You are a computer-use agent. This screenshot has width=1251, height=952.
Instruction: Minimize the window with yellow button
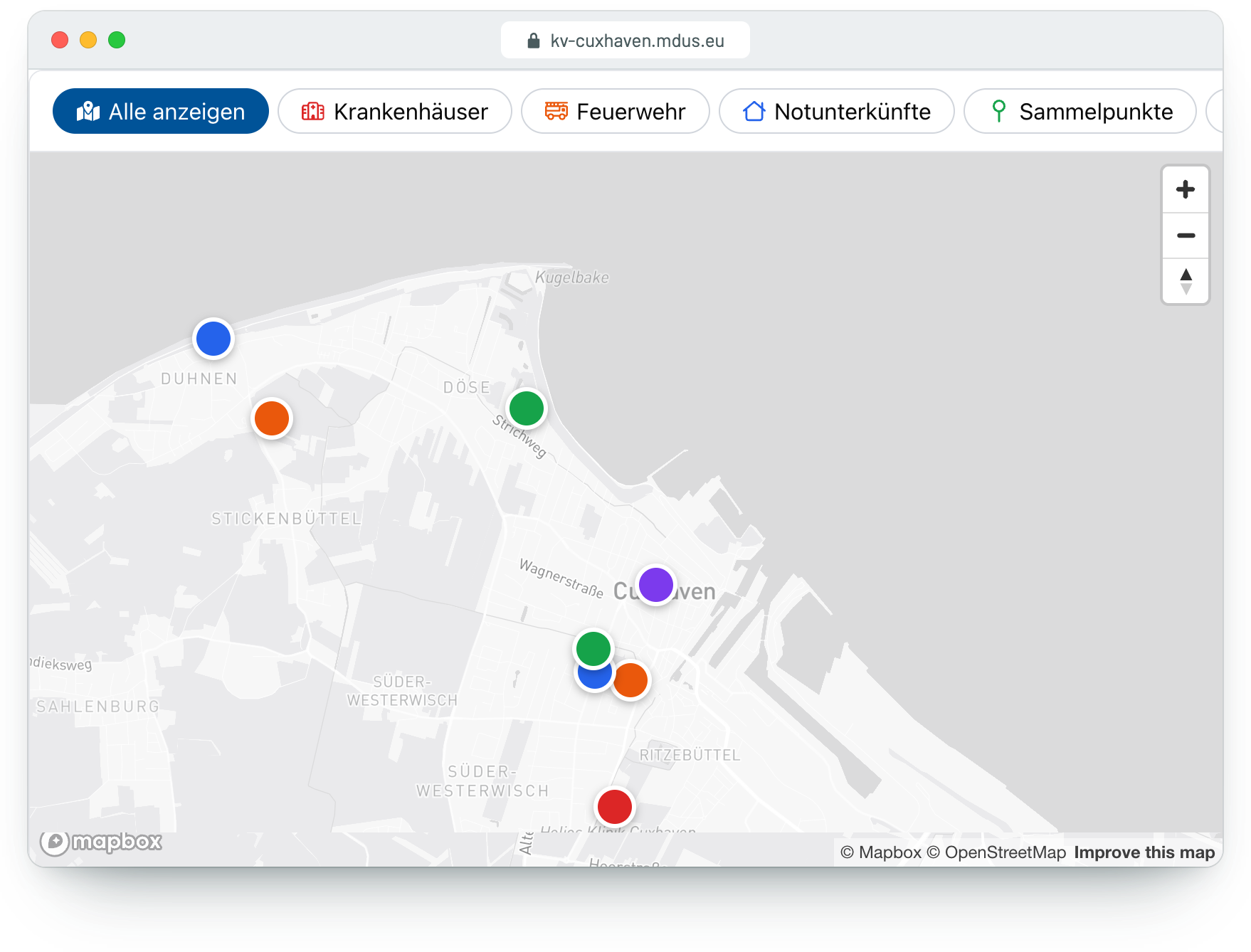[88, 40]
